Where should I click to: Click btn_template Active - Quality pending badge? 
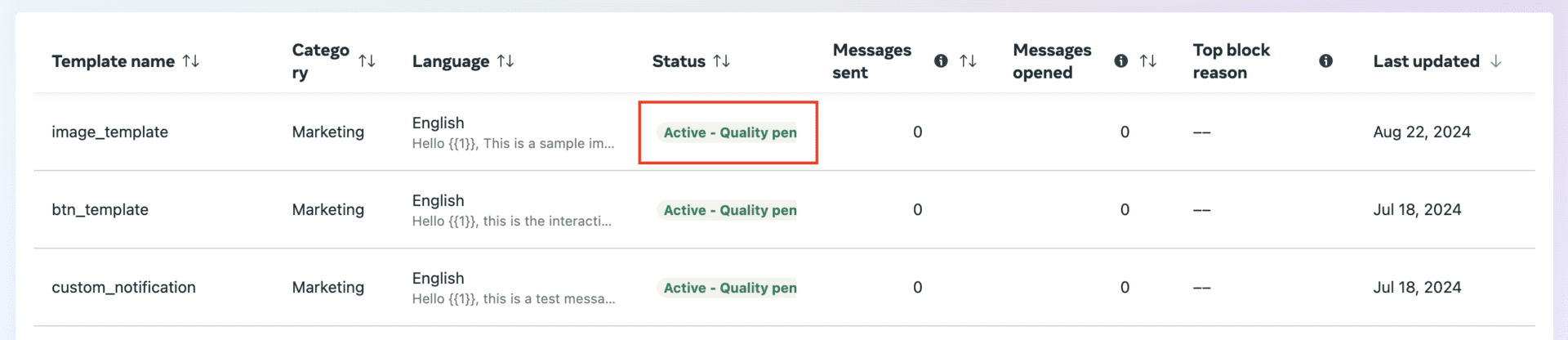pyautogui.click(x=728, y=210)
